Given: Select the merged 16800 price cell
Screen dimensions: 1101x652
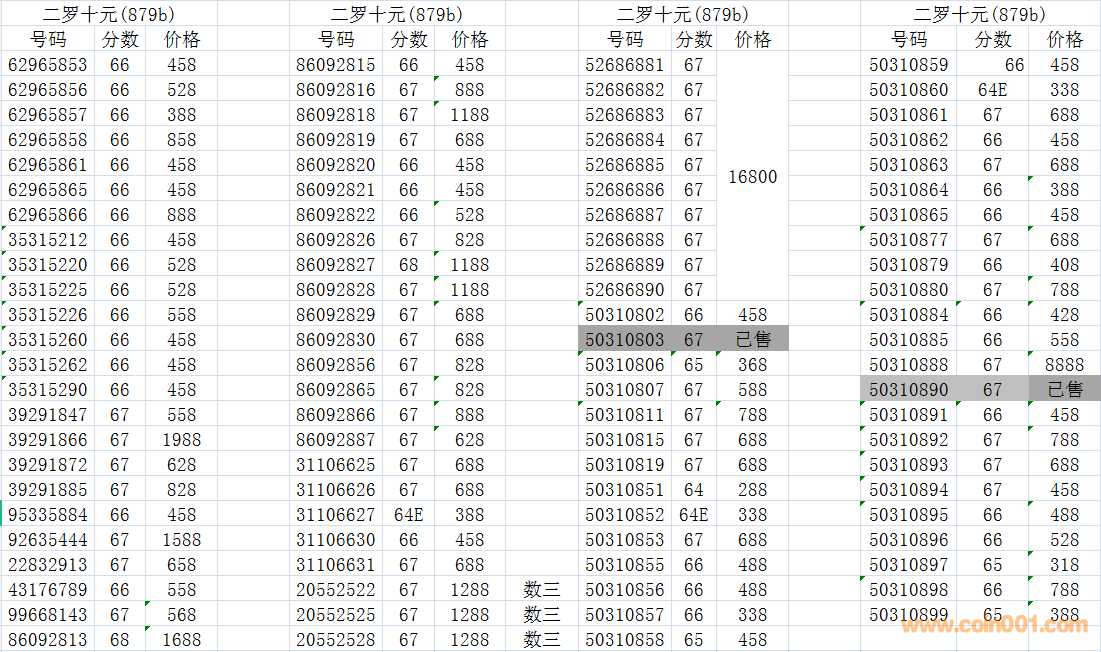Looking at the screenshot, I should (752, 177).
